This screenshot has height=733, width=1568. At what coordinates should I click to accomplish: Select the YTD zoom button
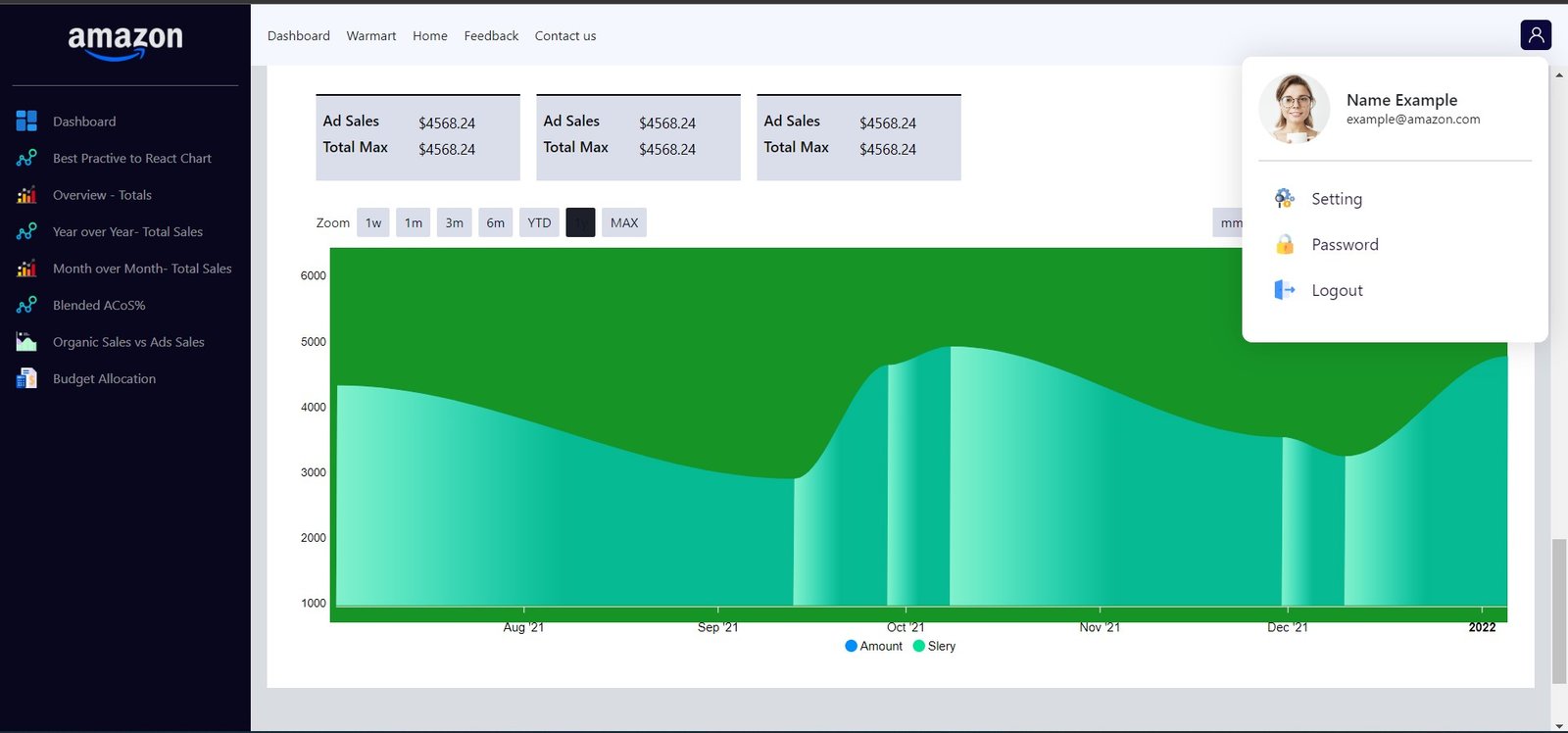(539, 222)
